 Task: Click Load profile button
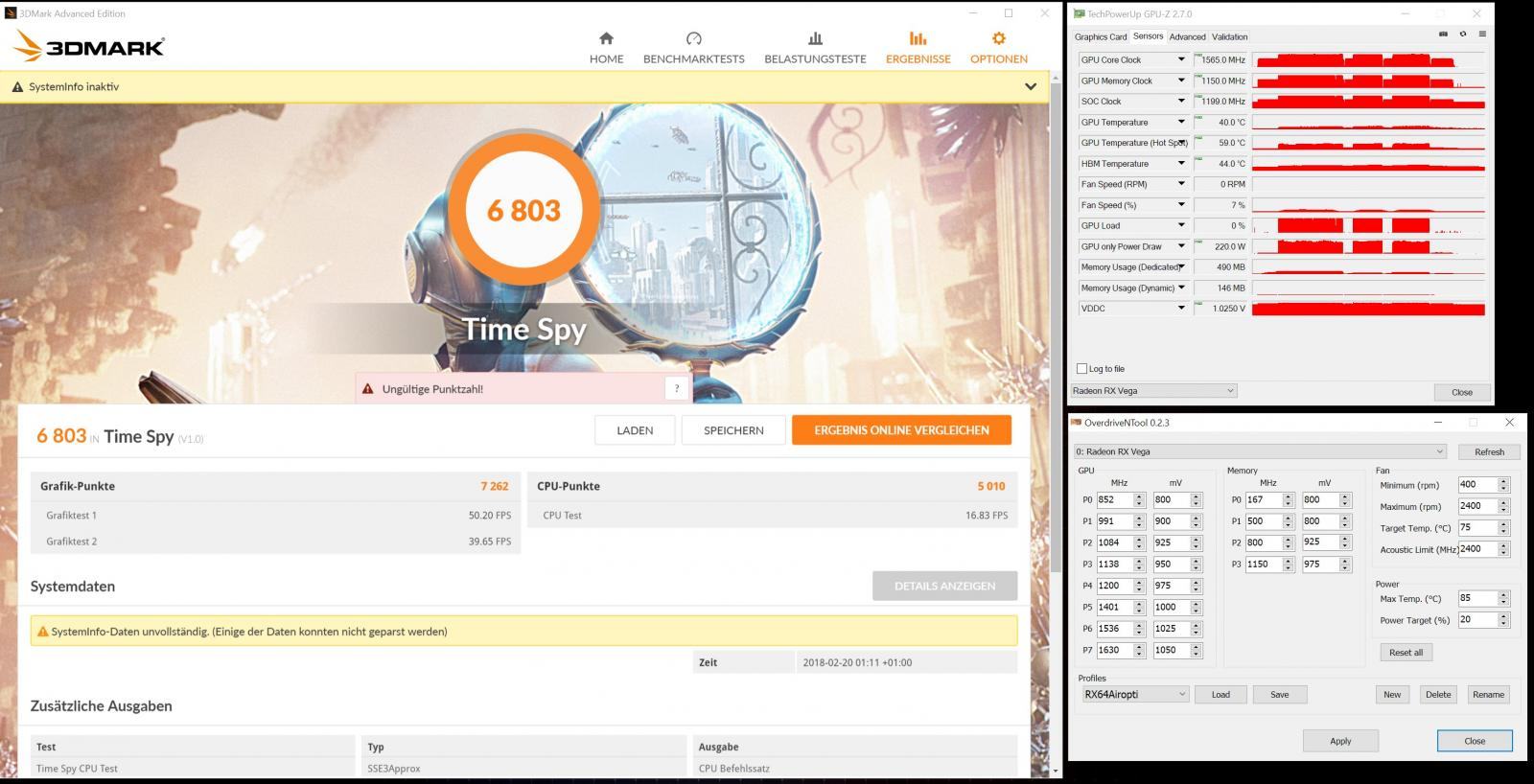click(1220, 694)
